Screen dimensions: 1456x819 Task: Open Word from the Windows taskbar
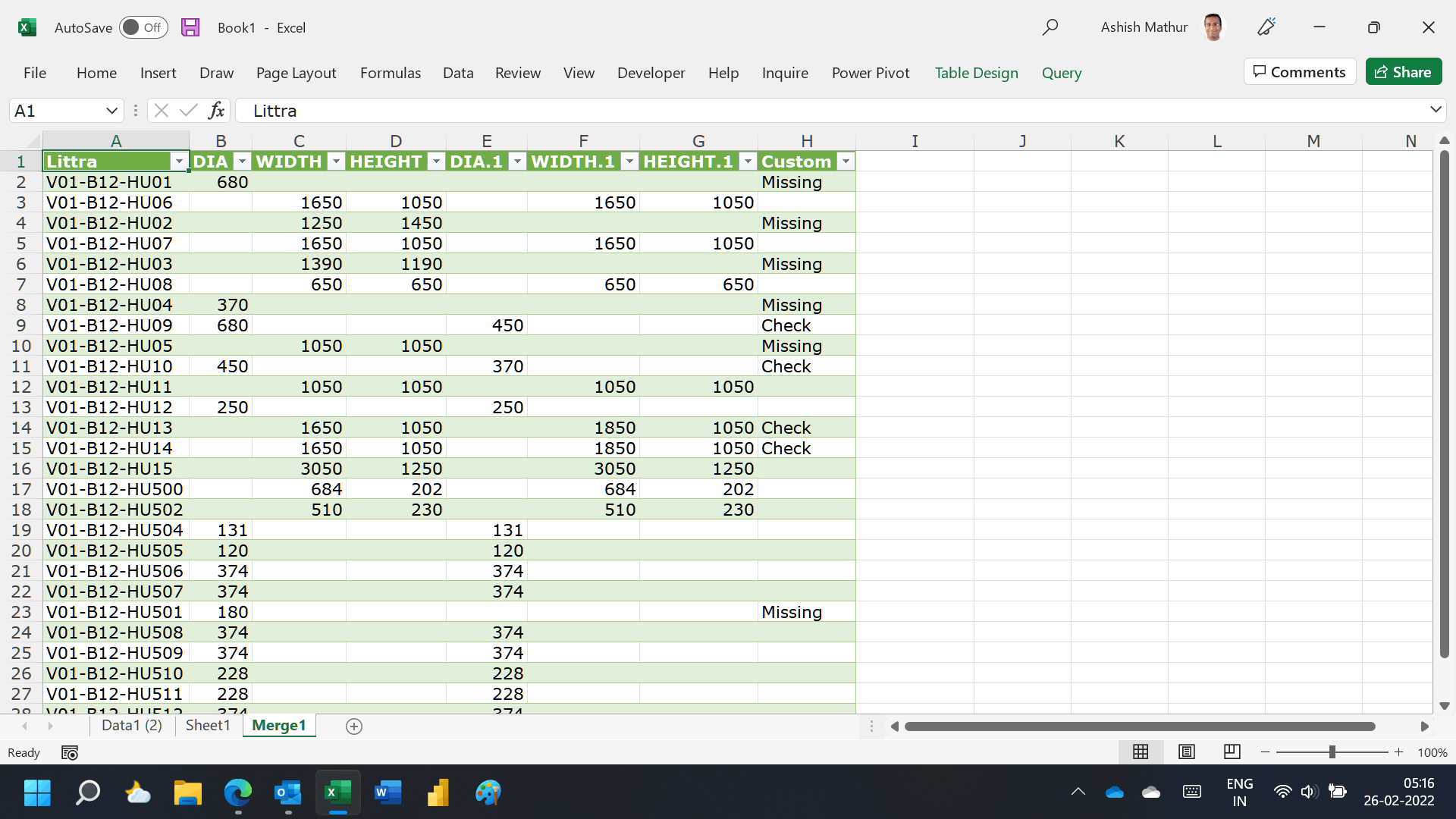click(x=388, y=793)
